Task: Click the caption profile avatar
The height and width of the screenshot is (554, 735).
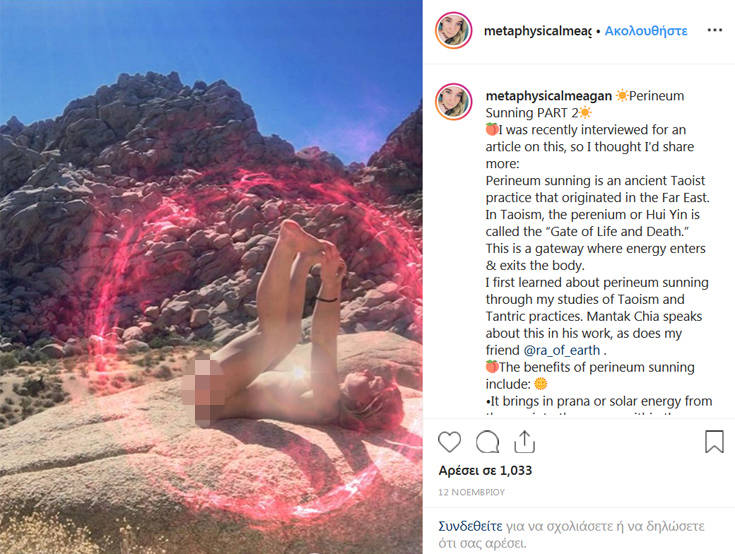Action: [453, 102]
